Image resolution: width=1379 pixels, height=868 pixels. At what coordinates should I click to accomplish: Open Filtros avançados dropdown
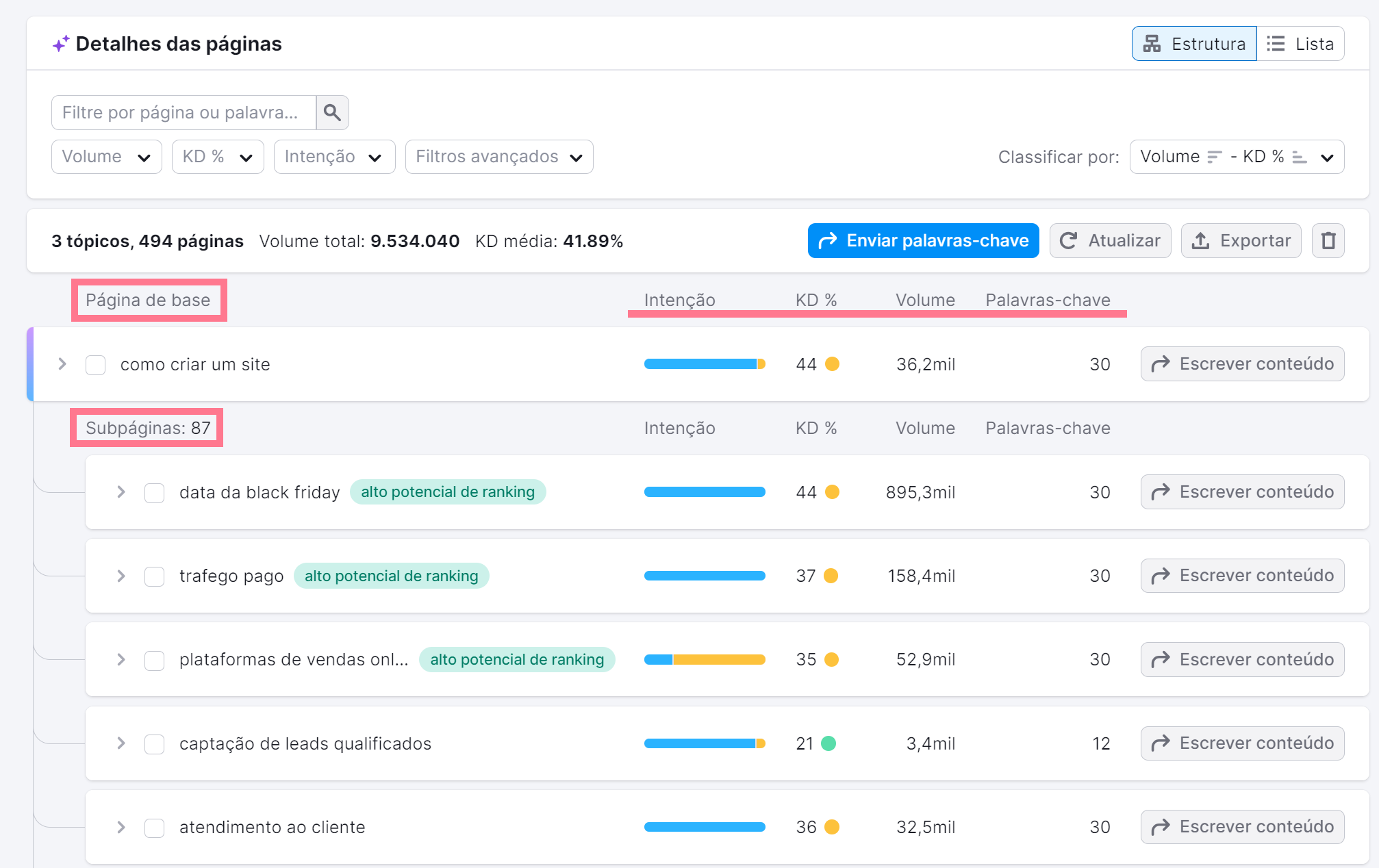499,157
